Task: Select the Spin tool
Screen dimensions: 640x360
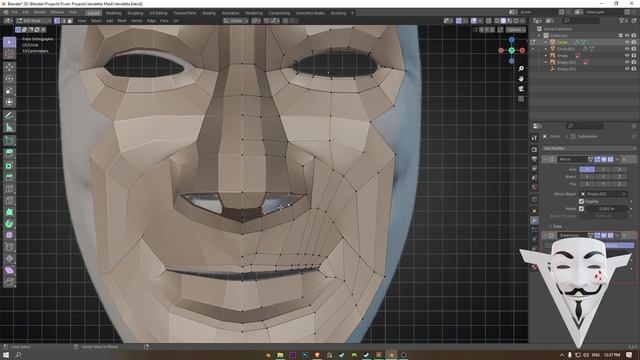Action: point(9,224)
